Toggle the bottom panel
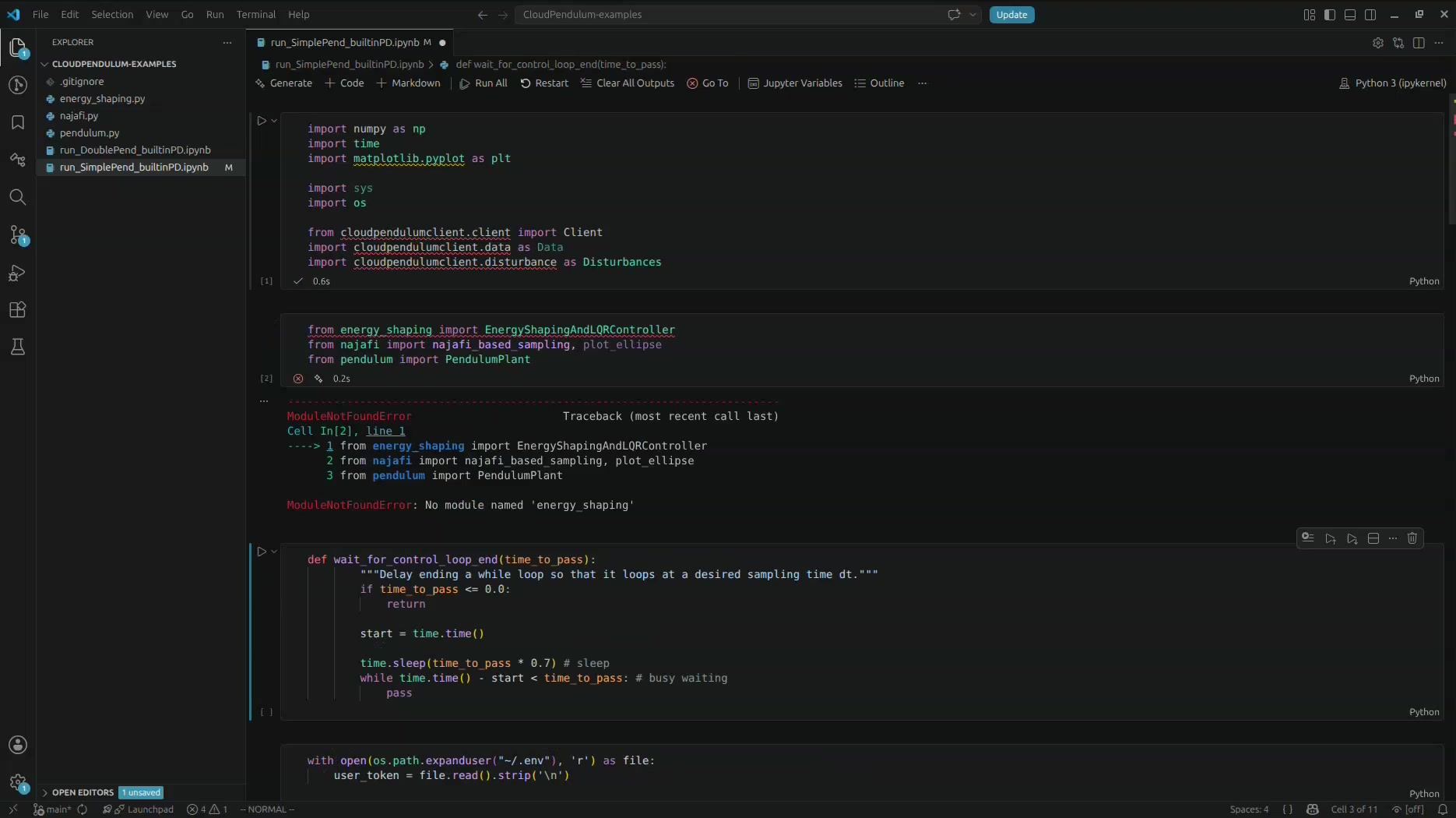 point(1350,15)
